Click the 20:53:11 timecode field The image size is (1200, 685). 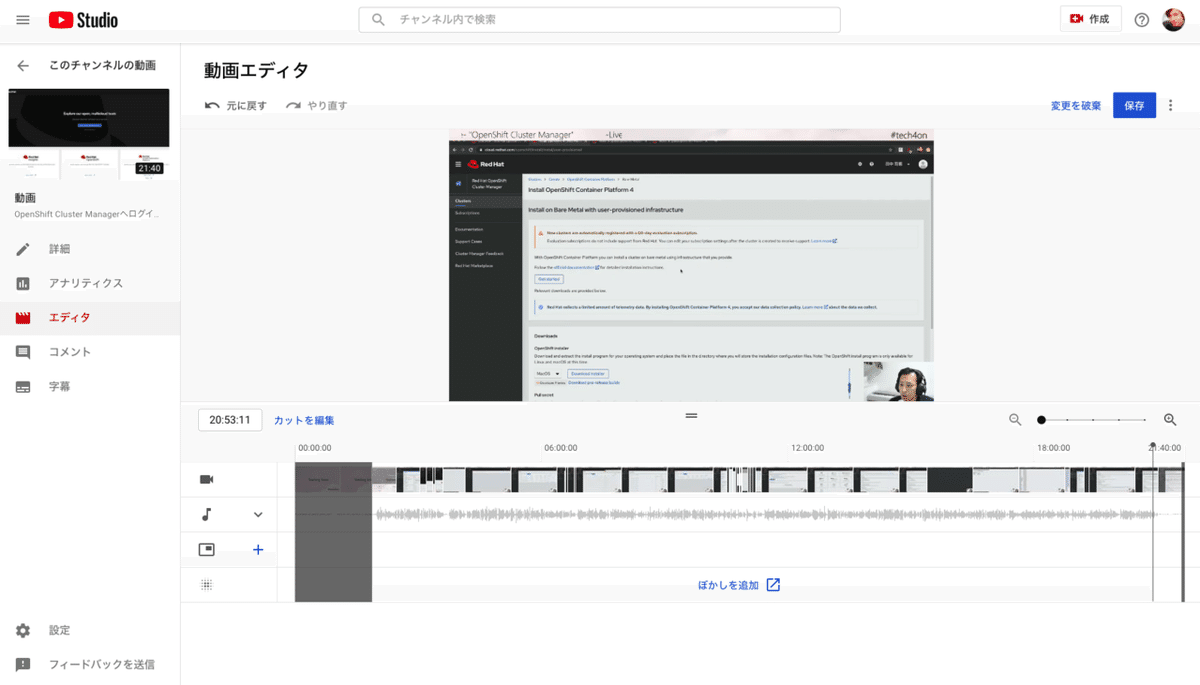point(230,420)
